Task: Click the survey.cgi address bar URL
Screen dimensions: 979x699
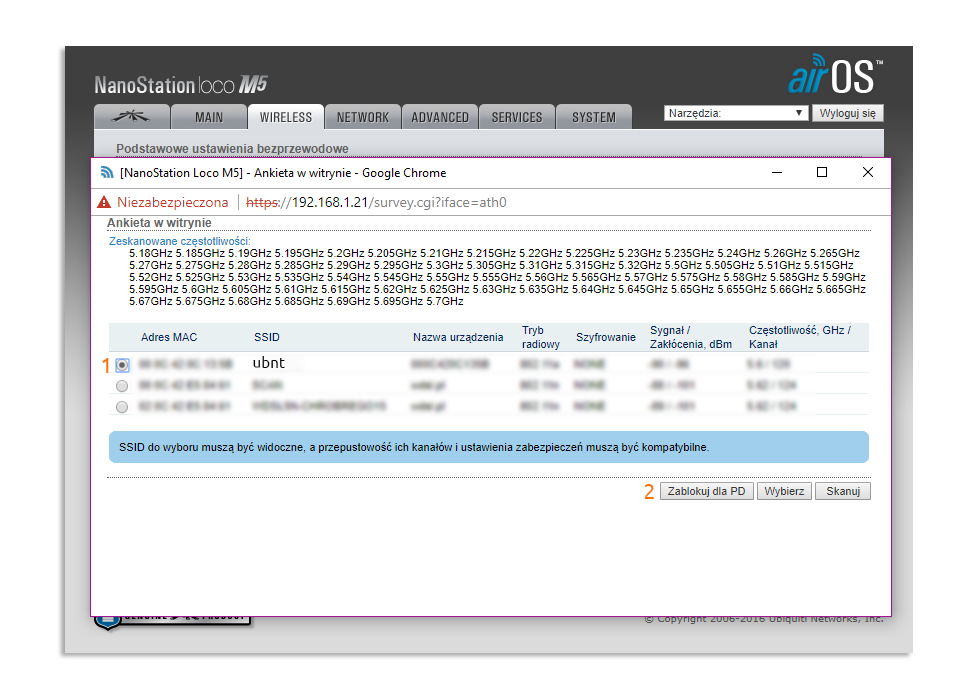Action: pyautogui.click(x=376, y=202)
